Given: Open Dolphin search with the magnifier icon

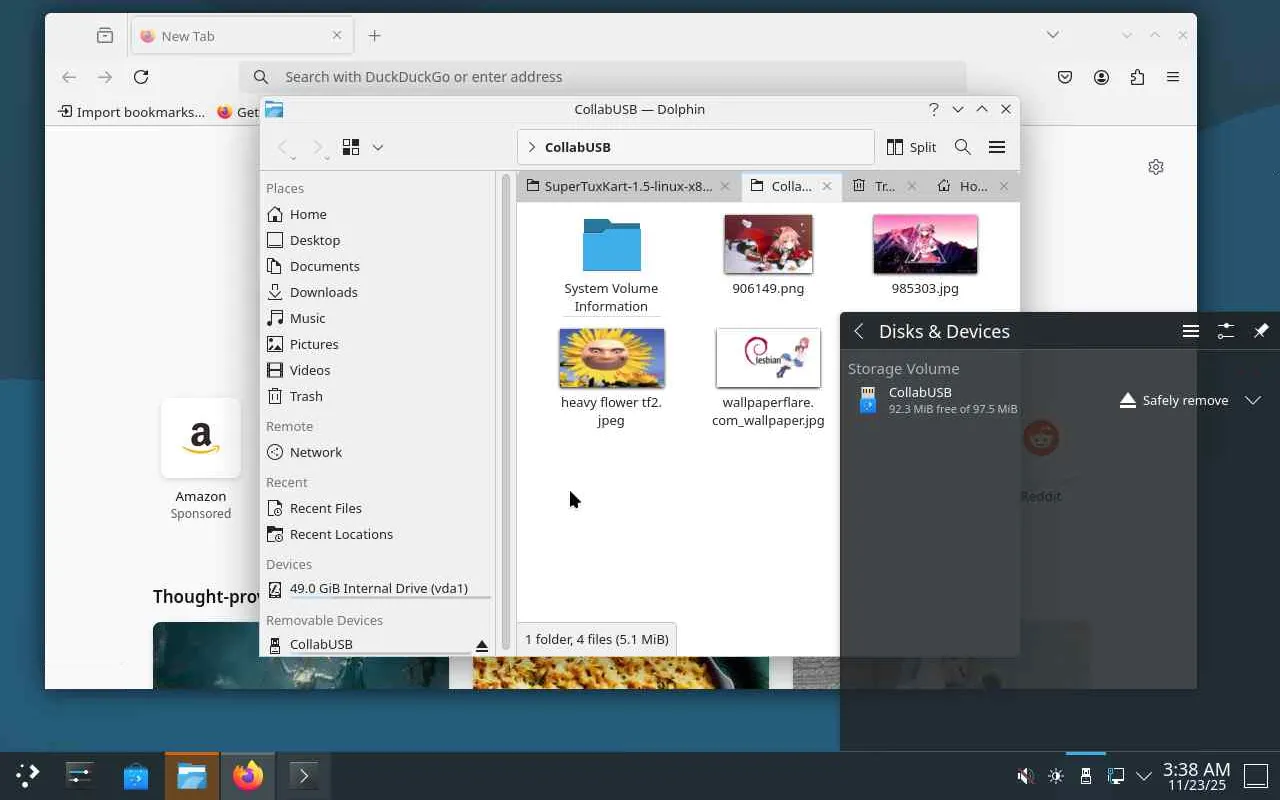Looking at the screenshot, I should [x=962, y=147].
